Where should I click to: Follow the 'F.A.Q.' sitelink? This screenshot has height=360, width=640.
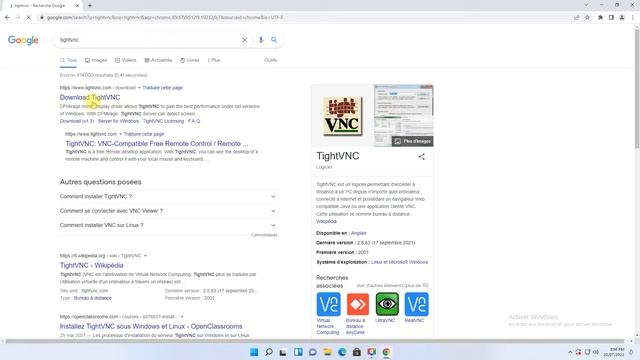click(x=194, y=121)
